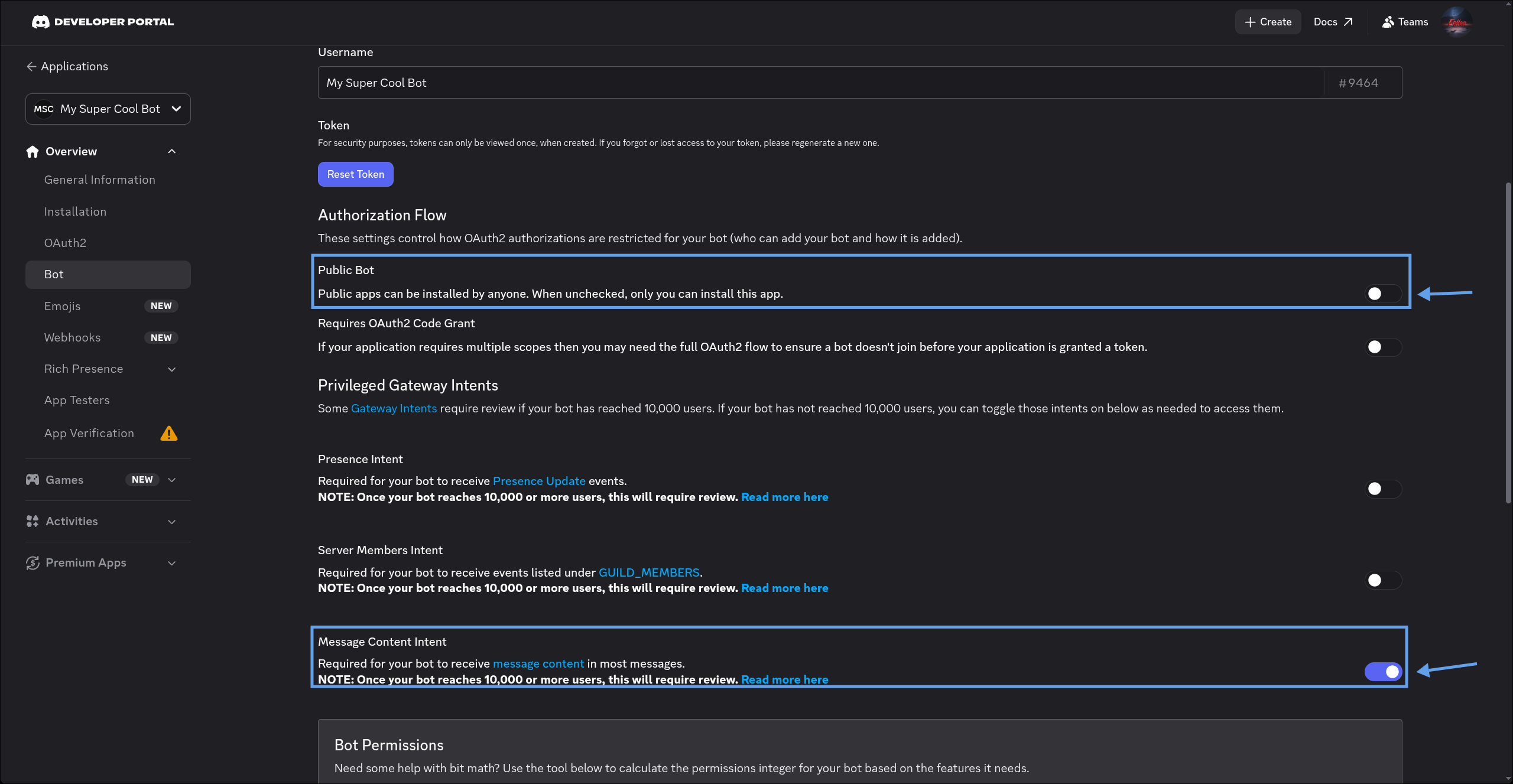Click the page vertical scrollbar

1508,343
